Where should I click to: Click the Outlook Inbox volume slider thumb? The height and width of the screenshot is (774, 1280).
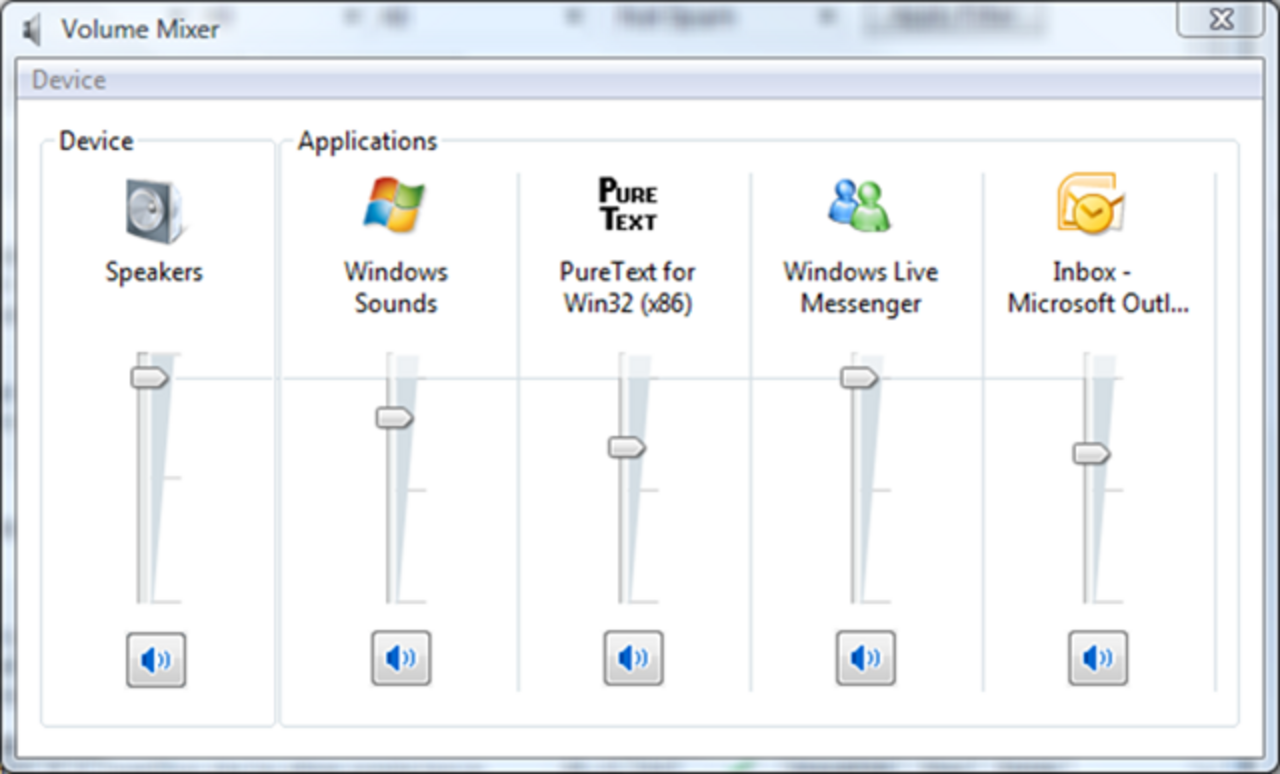tap(1092, 454)
